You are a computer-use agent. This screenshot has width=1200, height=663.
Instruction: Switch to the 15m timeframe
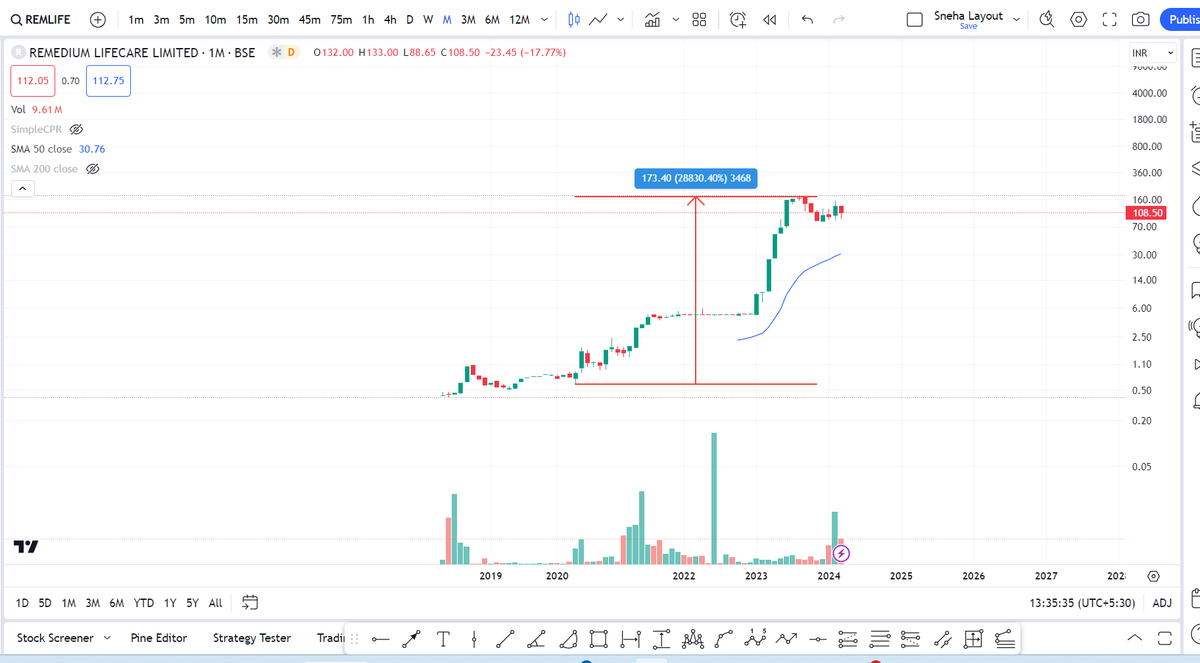[x=247, y=20]
